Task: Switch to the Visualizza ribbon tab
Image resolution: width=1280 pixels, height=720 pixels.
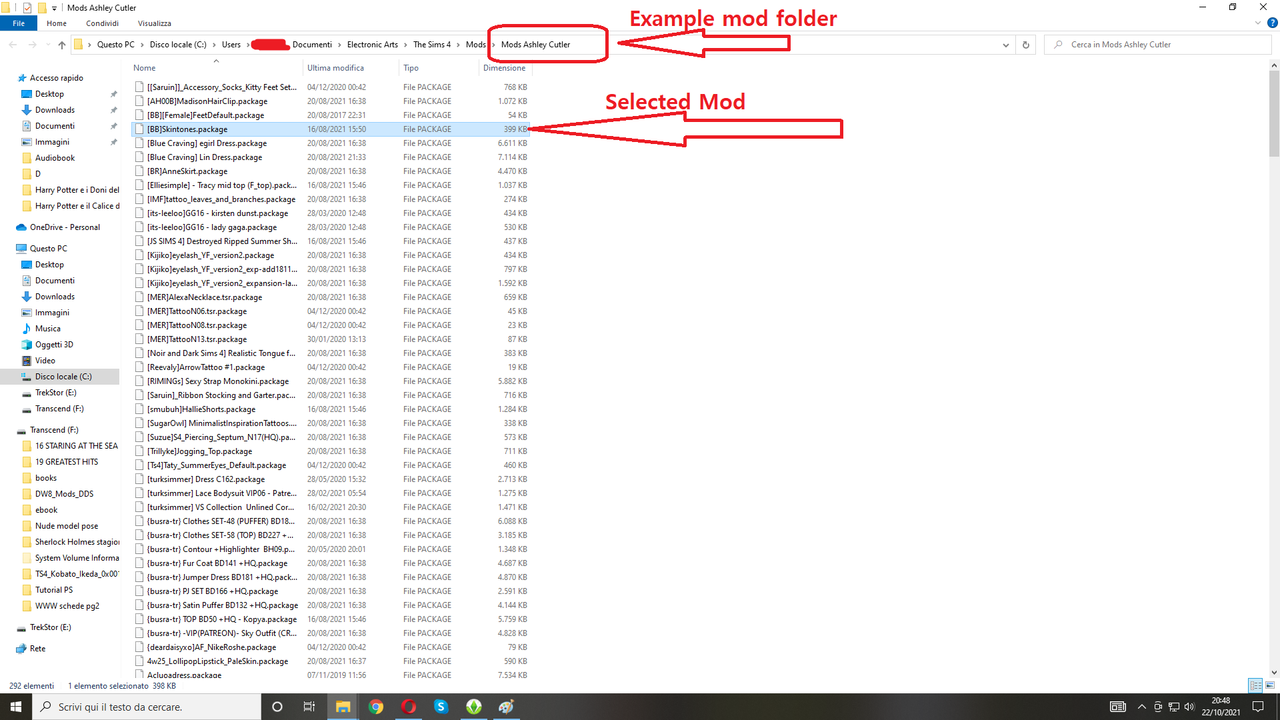Action: tap(154, 23)
